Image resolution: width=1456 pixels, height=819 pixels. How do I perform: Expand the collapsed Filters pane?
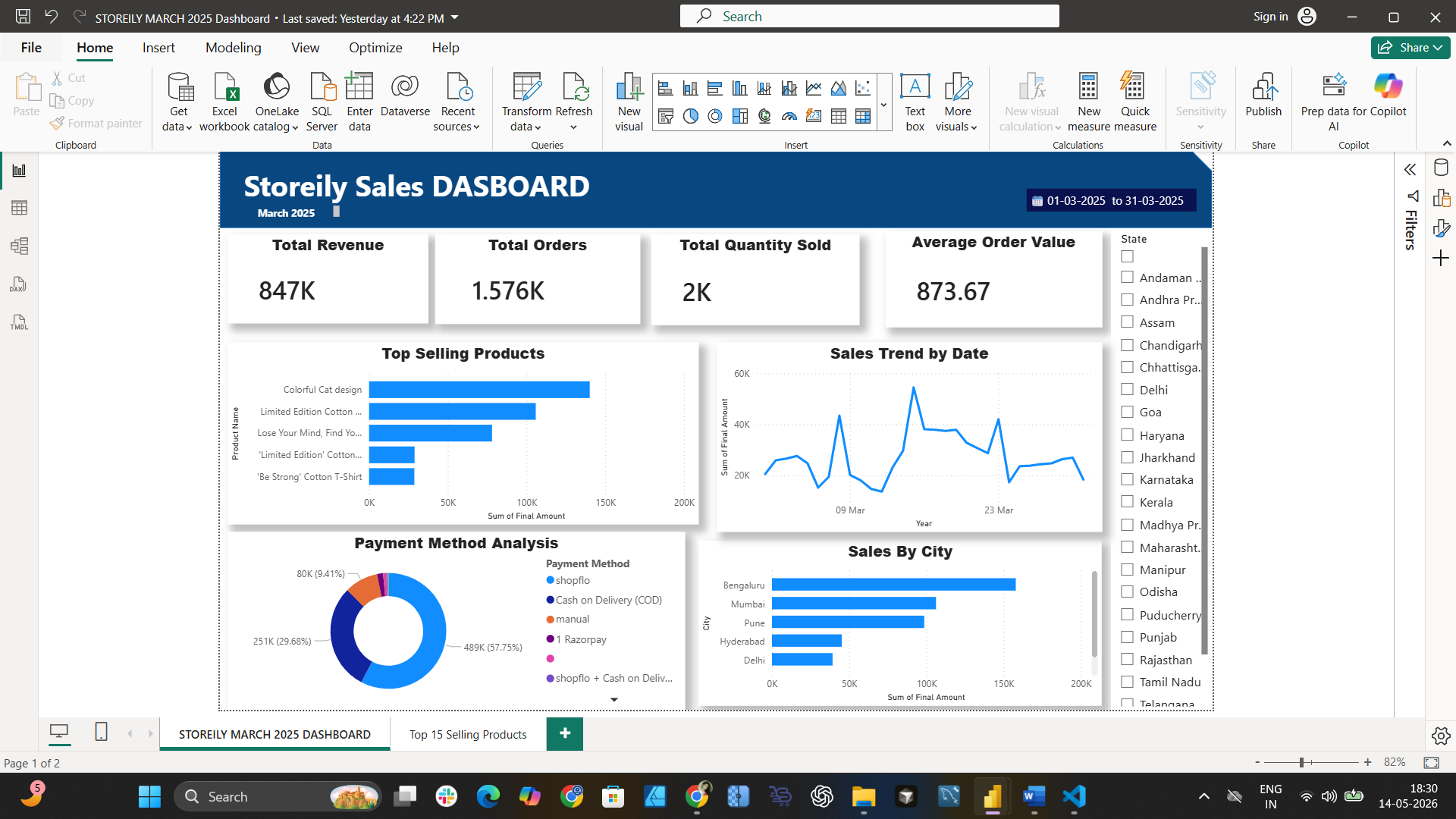[x=1410, y=170]
